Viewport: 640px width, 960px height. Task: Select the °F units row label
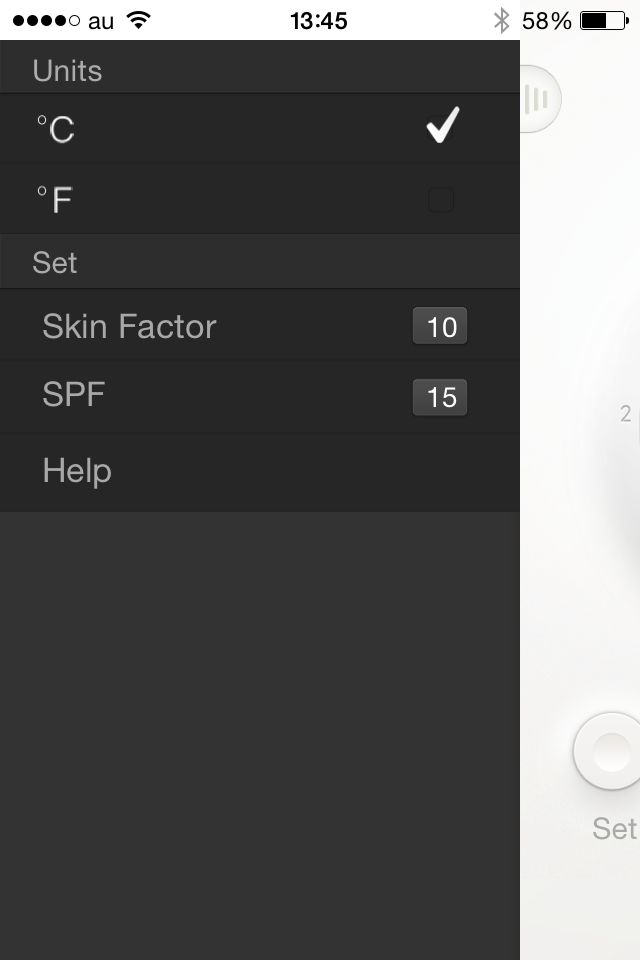55,199
